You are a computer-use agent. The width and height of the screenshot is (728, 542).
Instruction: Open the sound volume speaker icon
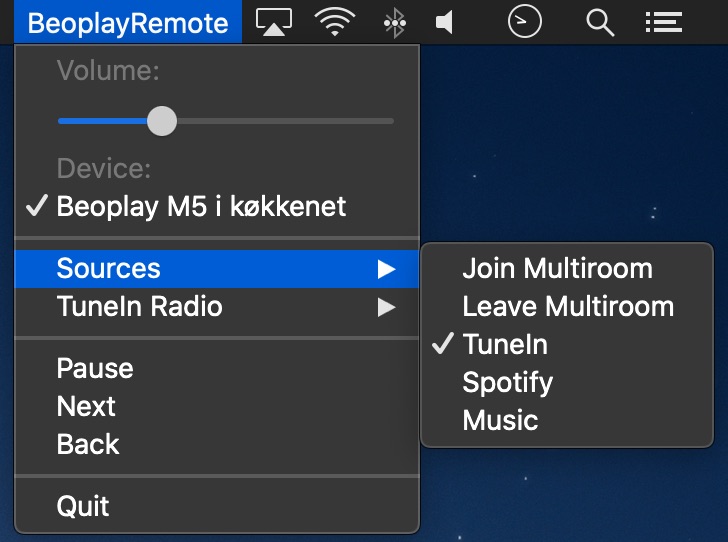click(x=444, y=22)
